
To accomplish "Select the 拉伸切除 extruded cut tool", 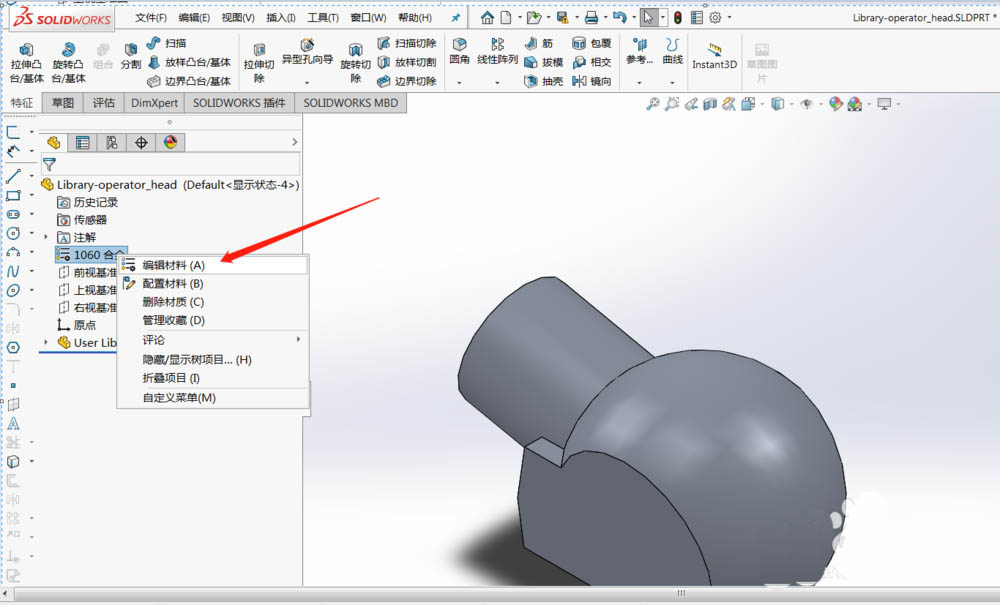I will pos(259,63).
